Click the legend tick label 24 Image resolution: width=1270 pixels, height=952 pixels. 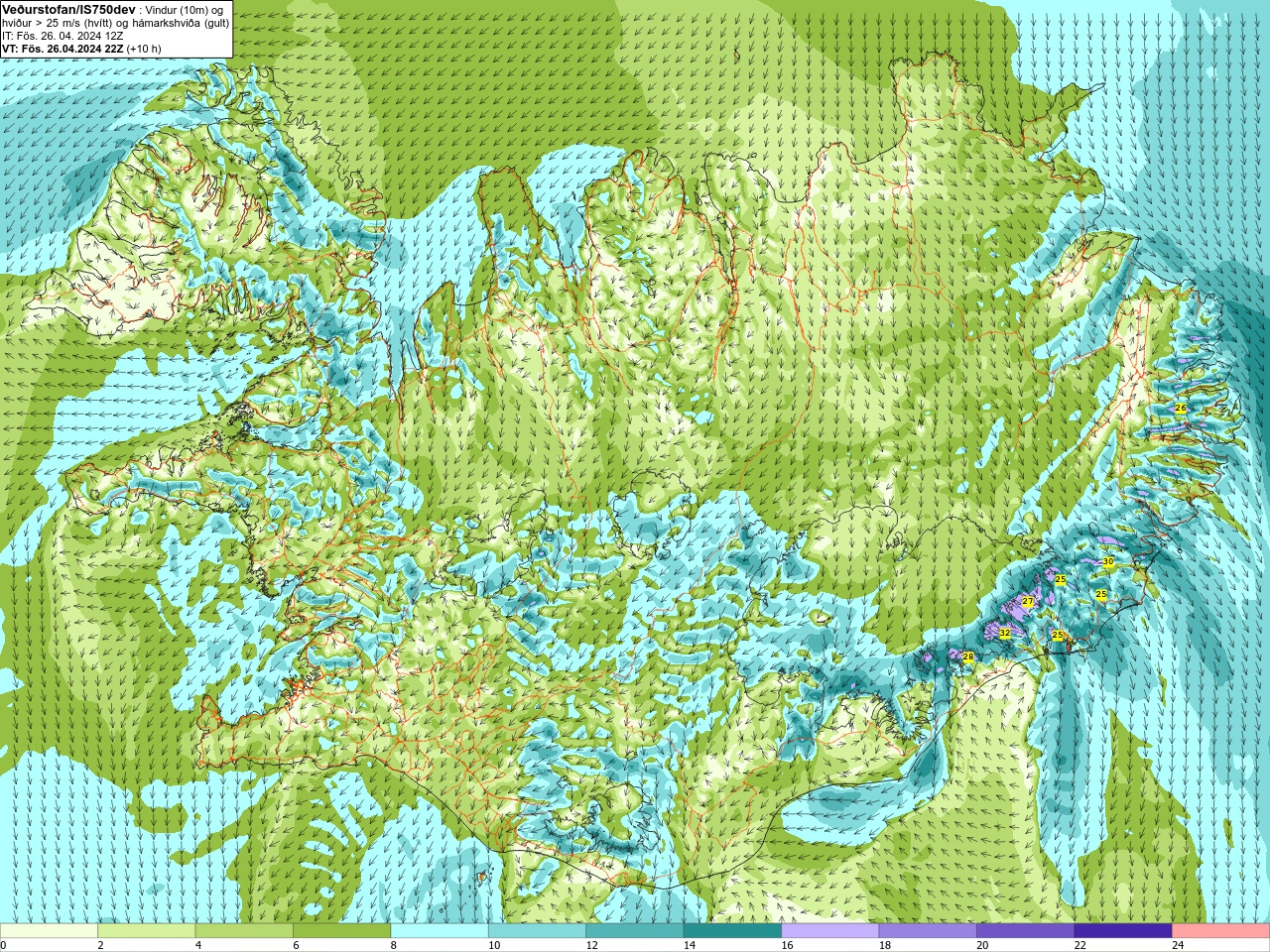[x=1177, y=945]
